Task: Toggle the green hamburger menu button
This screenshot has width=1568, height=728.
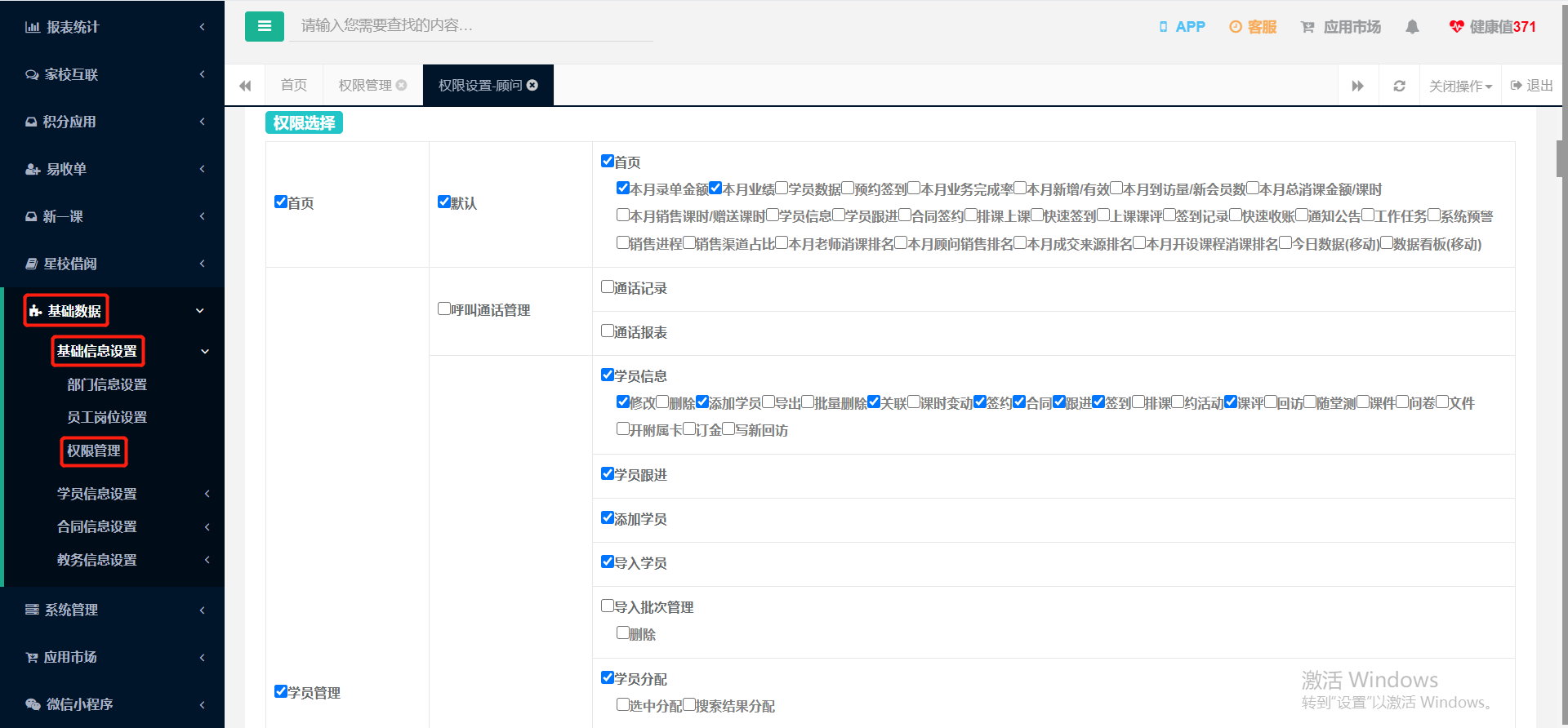Action: (x=264, y=26)
